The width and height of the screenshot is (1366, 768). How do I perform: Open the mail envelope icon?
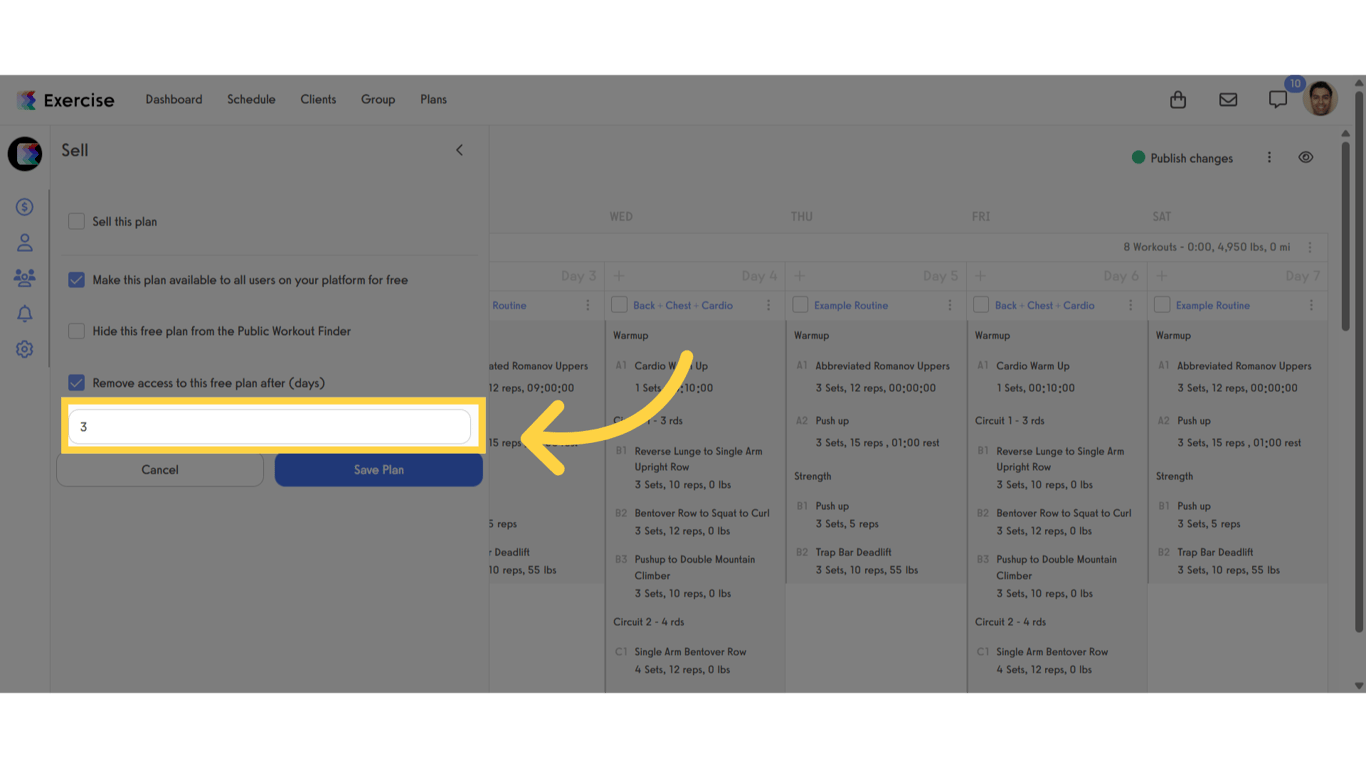coord(1228,100)
